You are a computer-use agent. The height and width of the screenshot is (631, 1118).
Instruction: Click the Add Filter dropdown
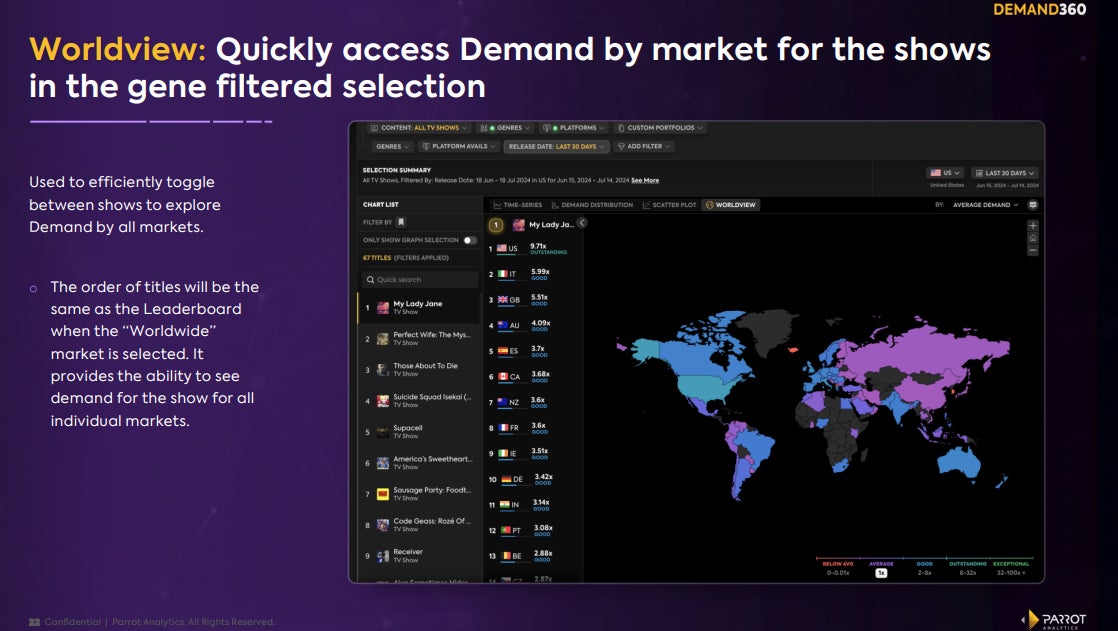644,146
